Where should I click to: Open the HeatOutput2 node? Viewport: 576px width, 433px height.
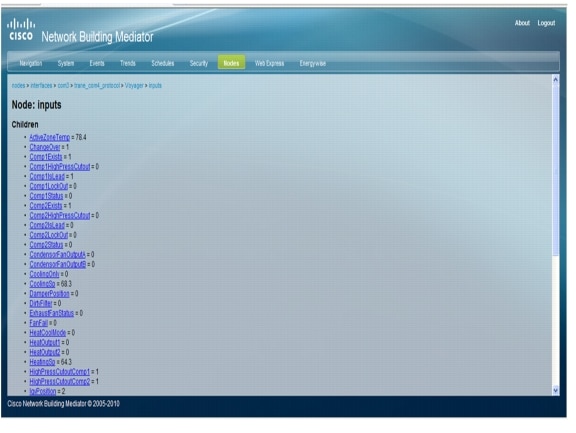tap(44, 352)
